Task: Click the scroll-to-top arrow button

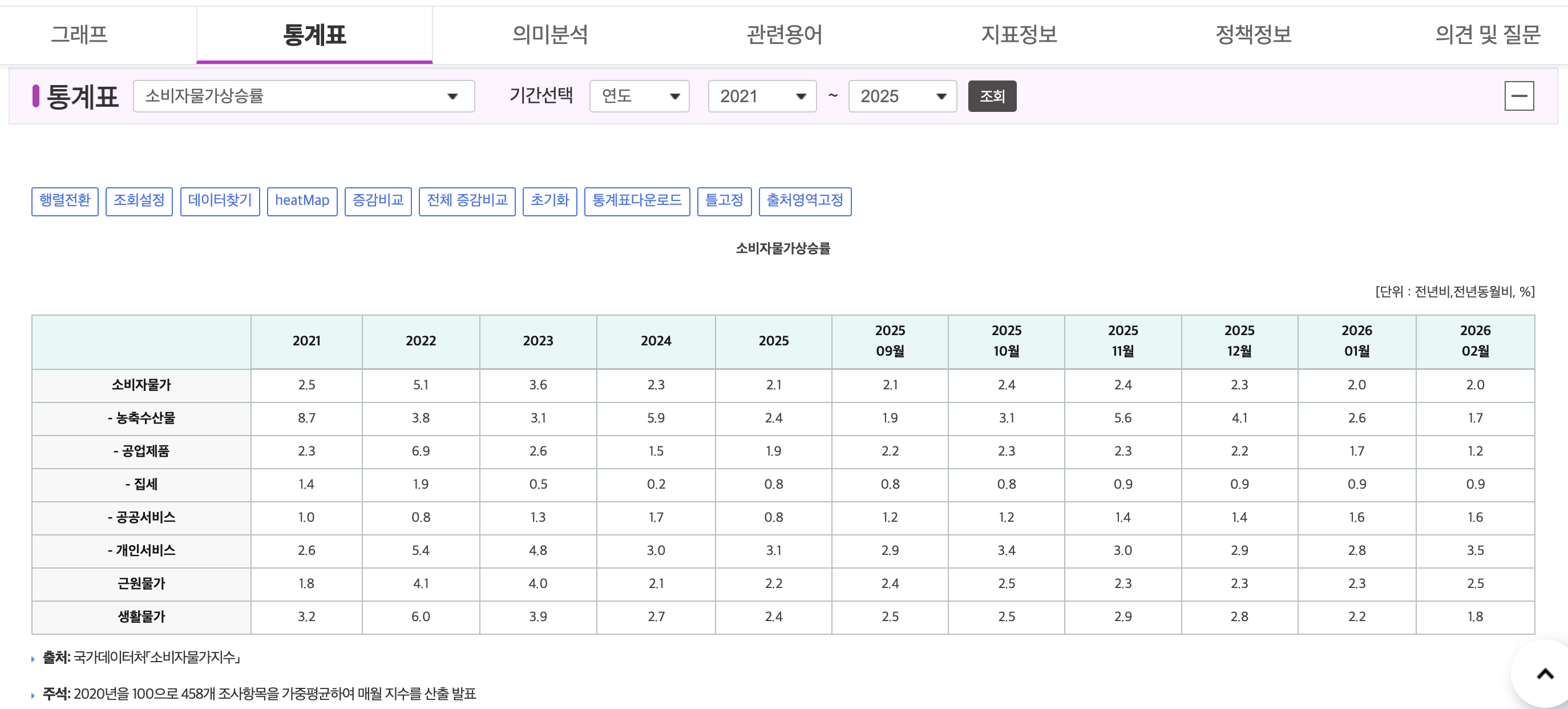Action: pos(1543,674)
